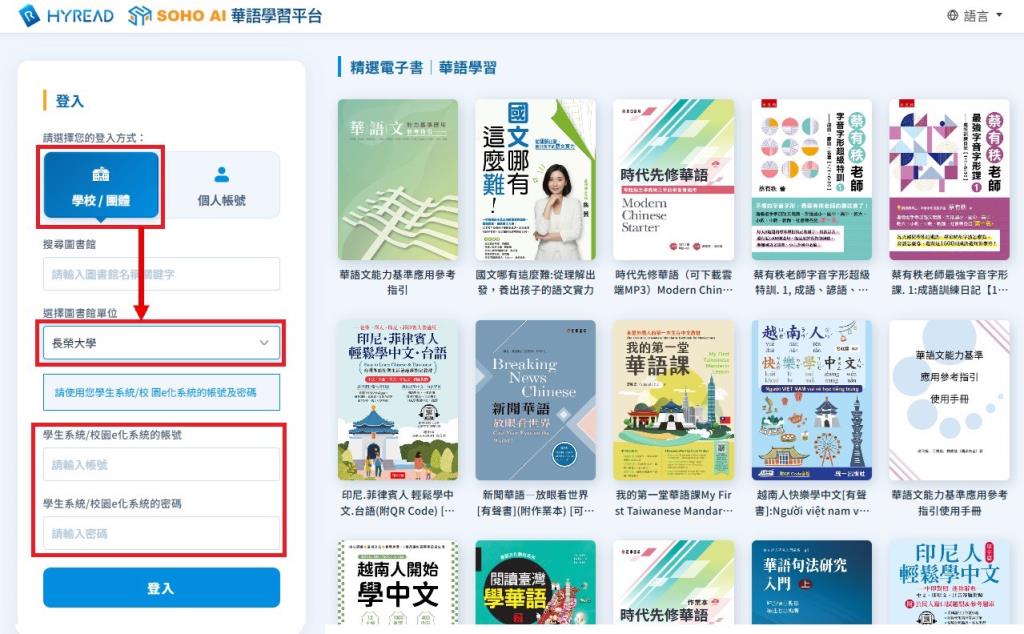Focus the 搜尋圖書館 search field
The height and width of the screenshot is (634, 1024).
[x=161, y=274]
